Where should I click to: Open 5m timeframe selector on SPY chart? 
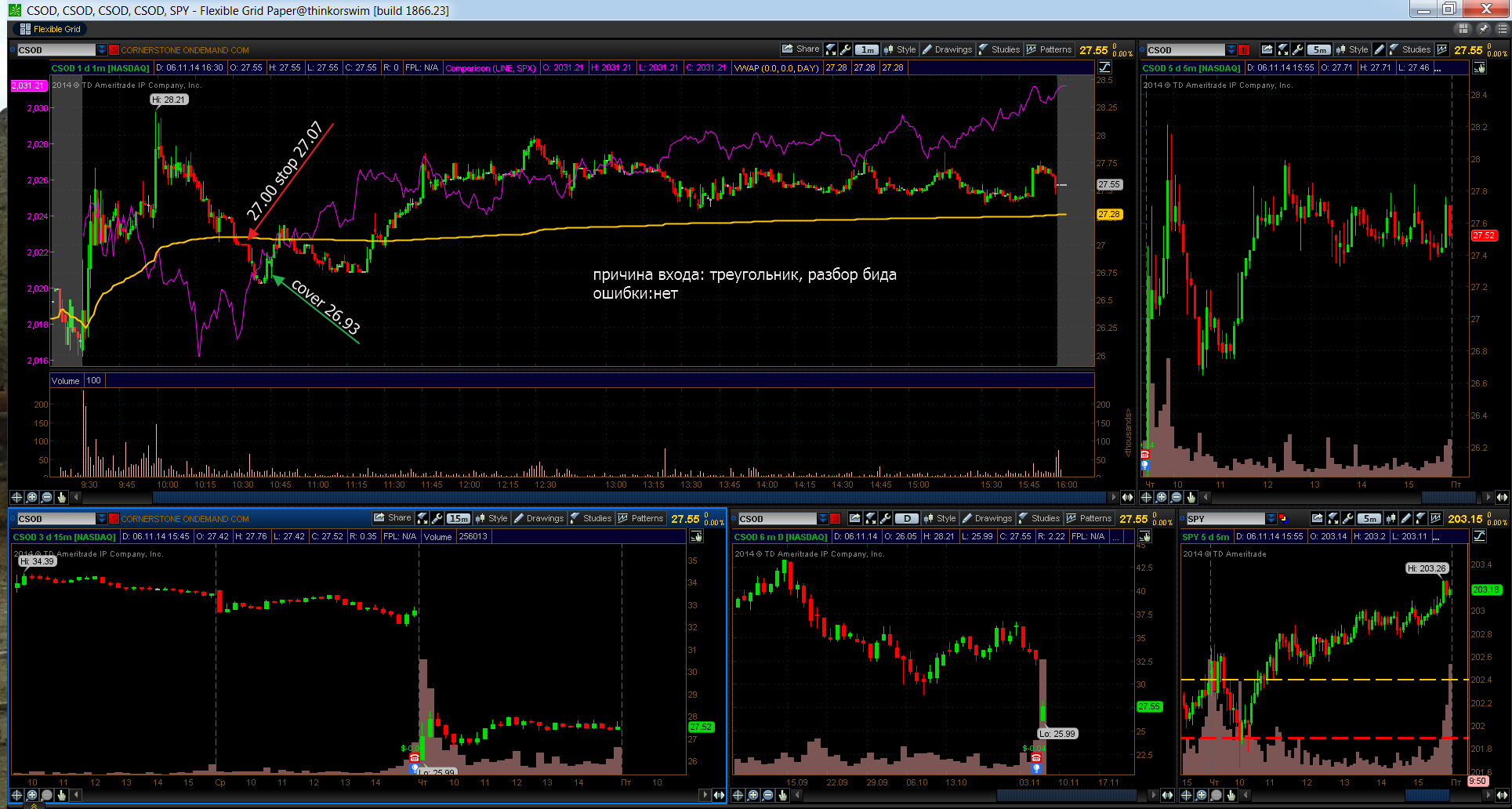[x=1369, y=518]
